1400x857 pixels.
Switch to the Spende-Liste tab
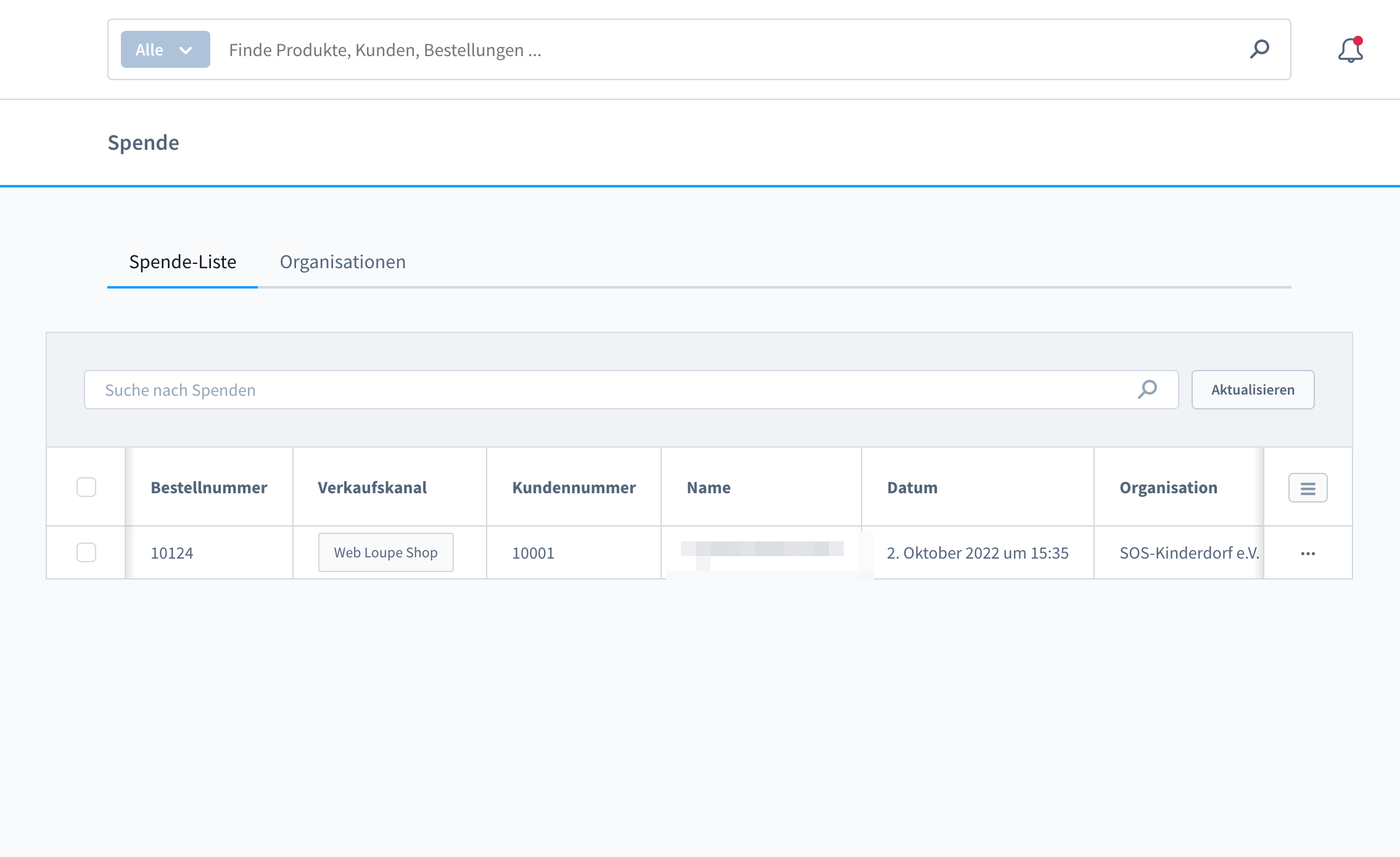[x=183, y=262]
